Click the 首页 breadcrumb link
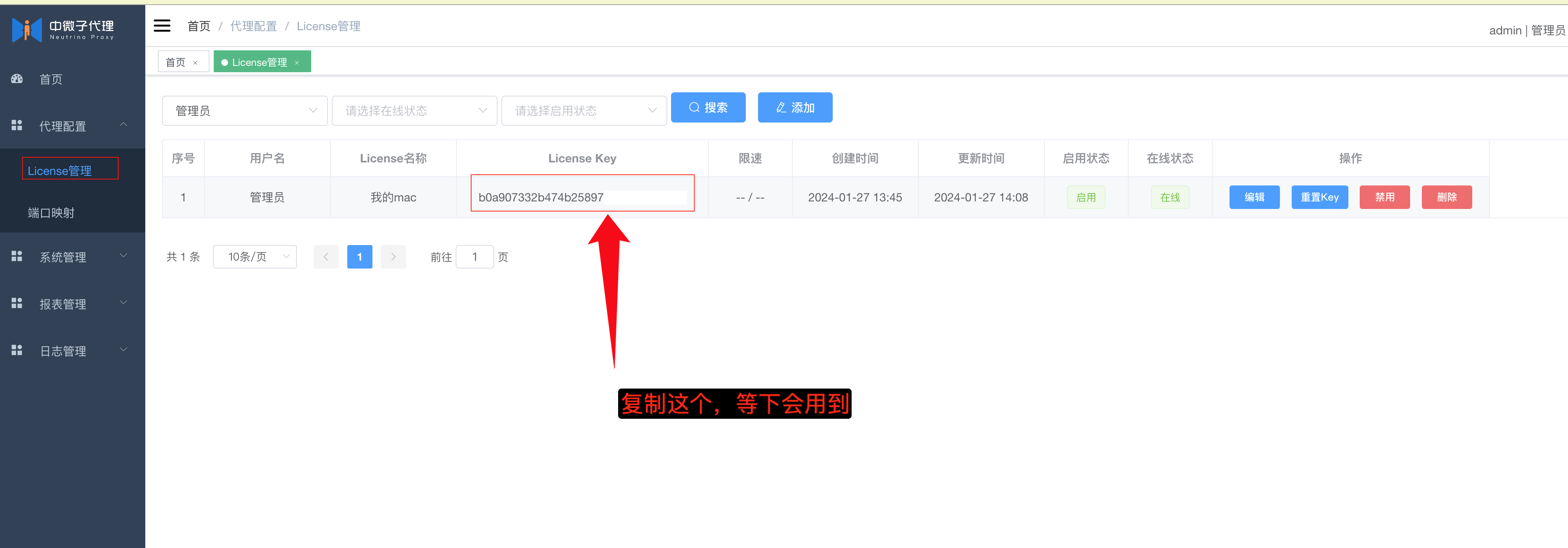 199,26
